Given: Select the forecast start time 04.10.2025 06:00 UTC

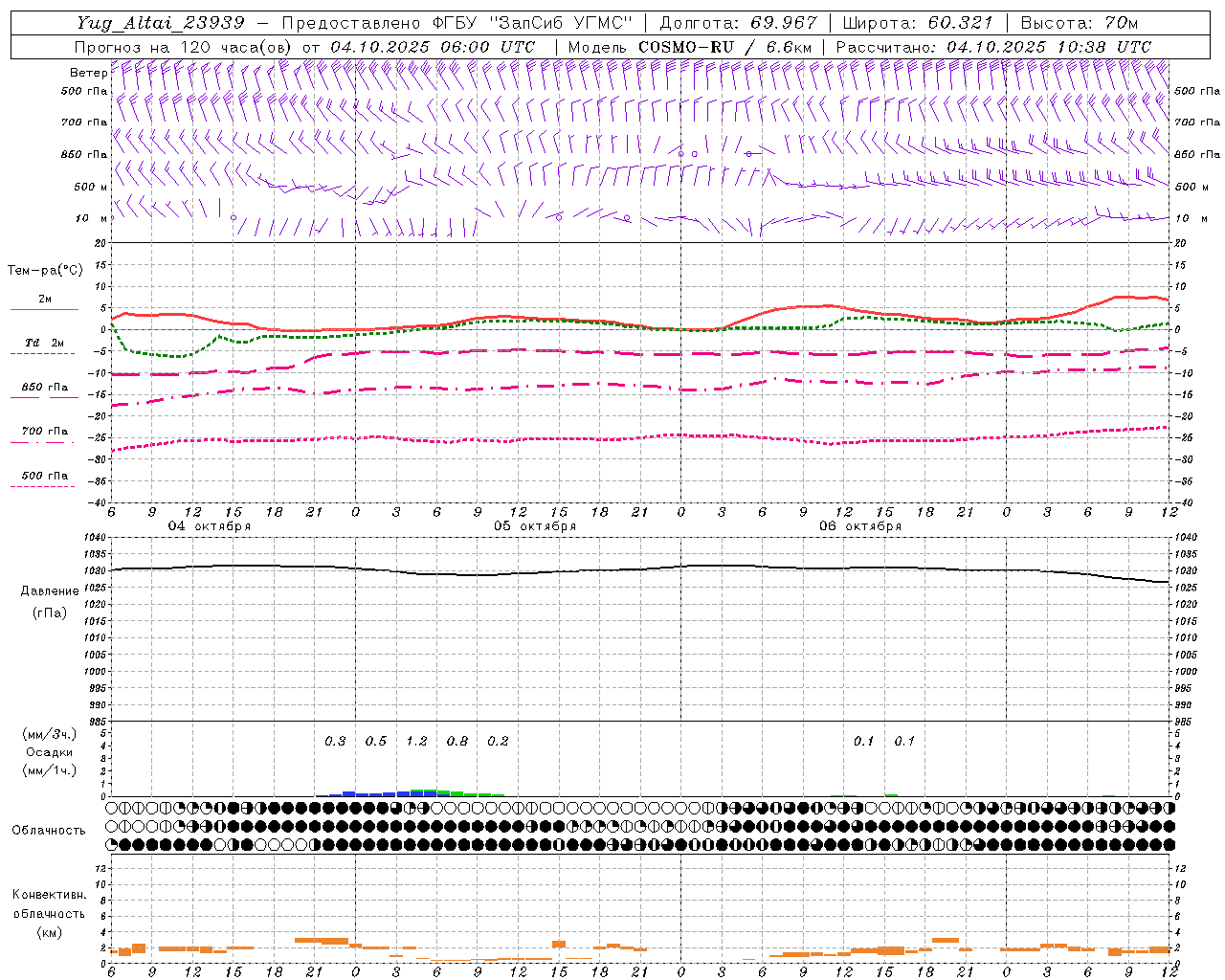Looking at the screenshot, I should 433,47.
